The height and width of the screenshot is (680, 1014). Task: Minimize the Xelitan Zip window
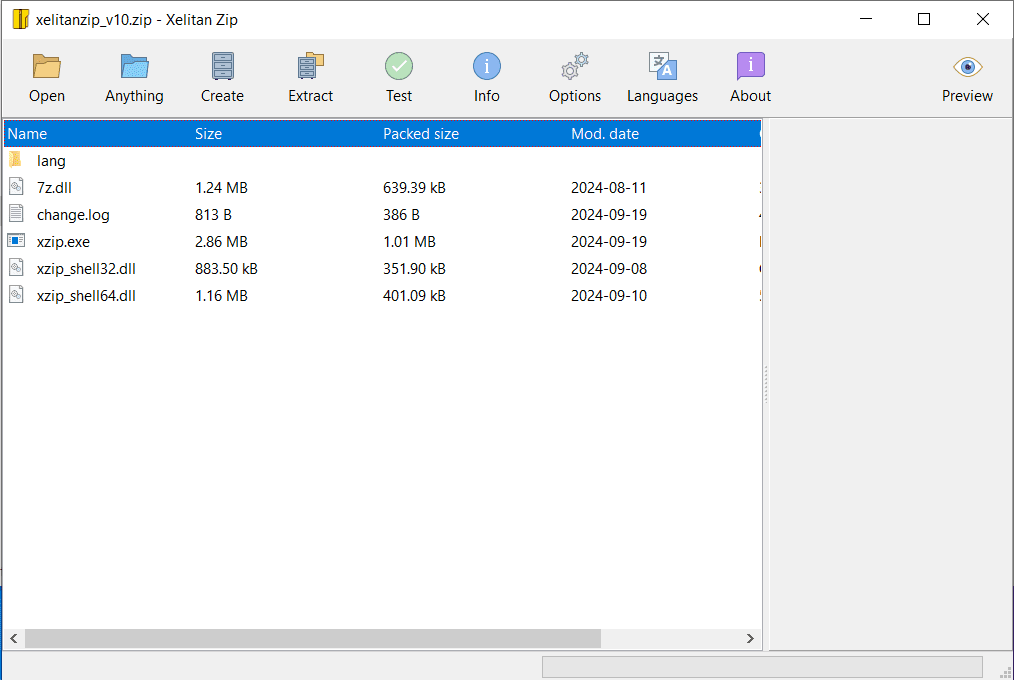coord(866,19)
